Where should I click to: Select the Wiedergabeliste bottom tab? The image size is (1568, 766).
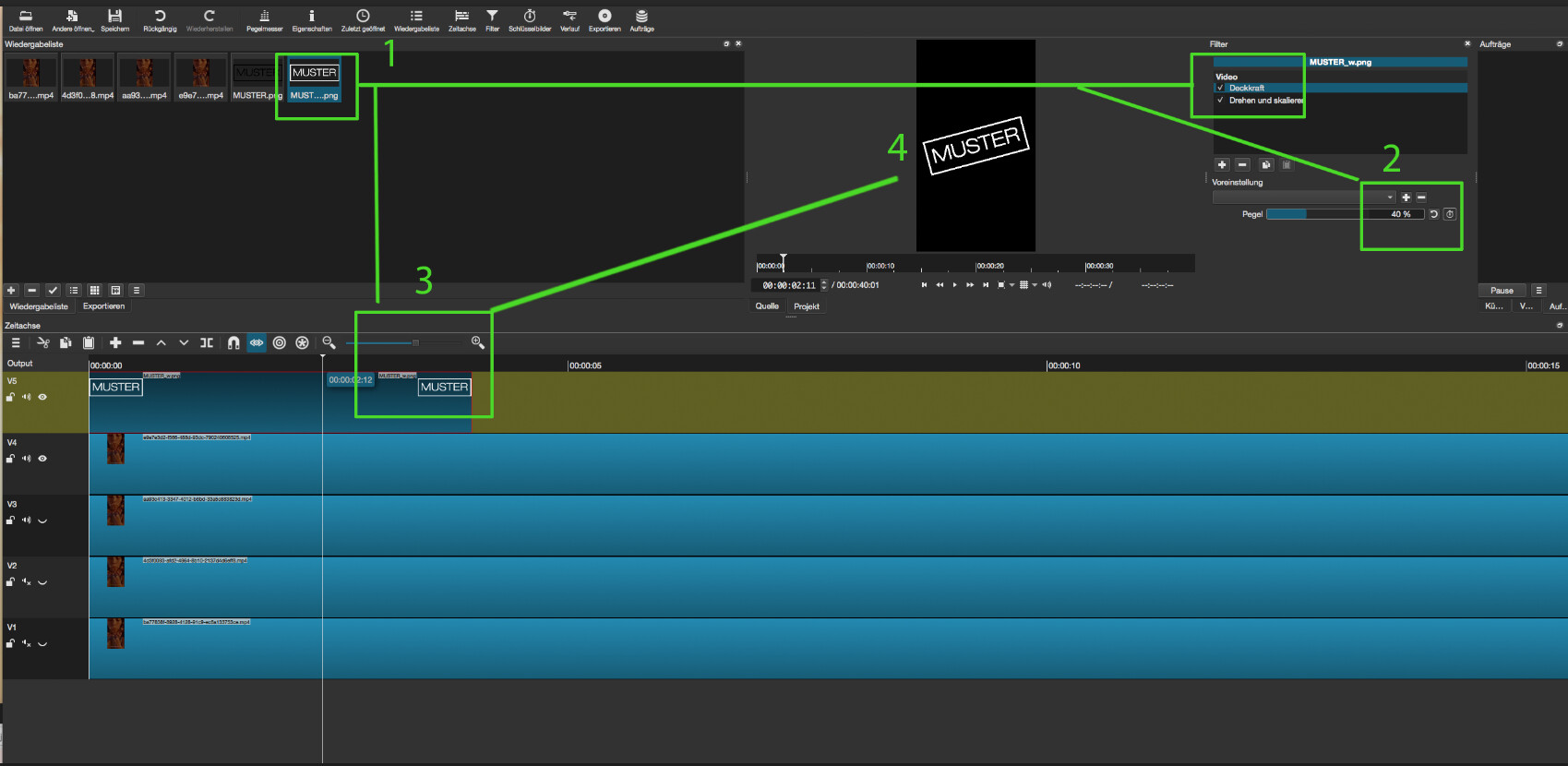tap(39, 306)
